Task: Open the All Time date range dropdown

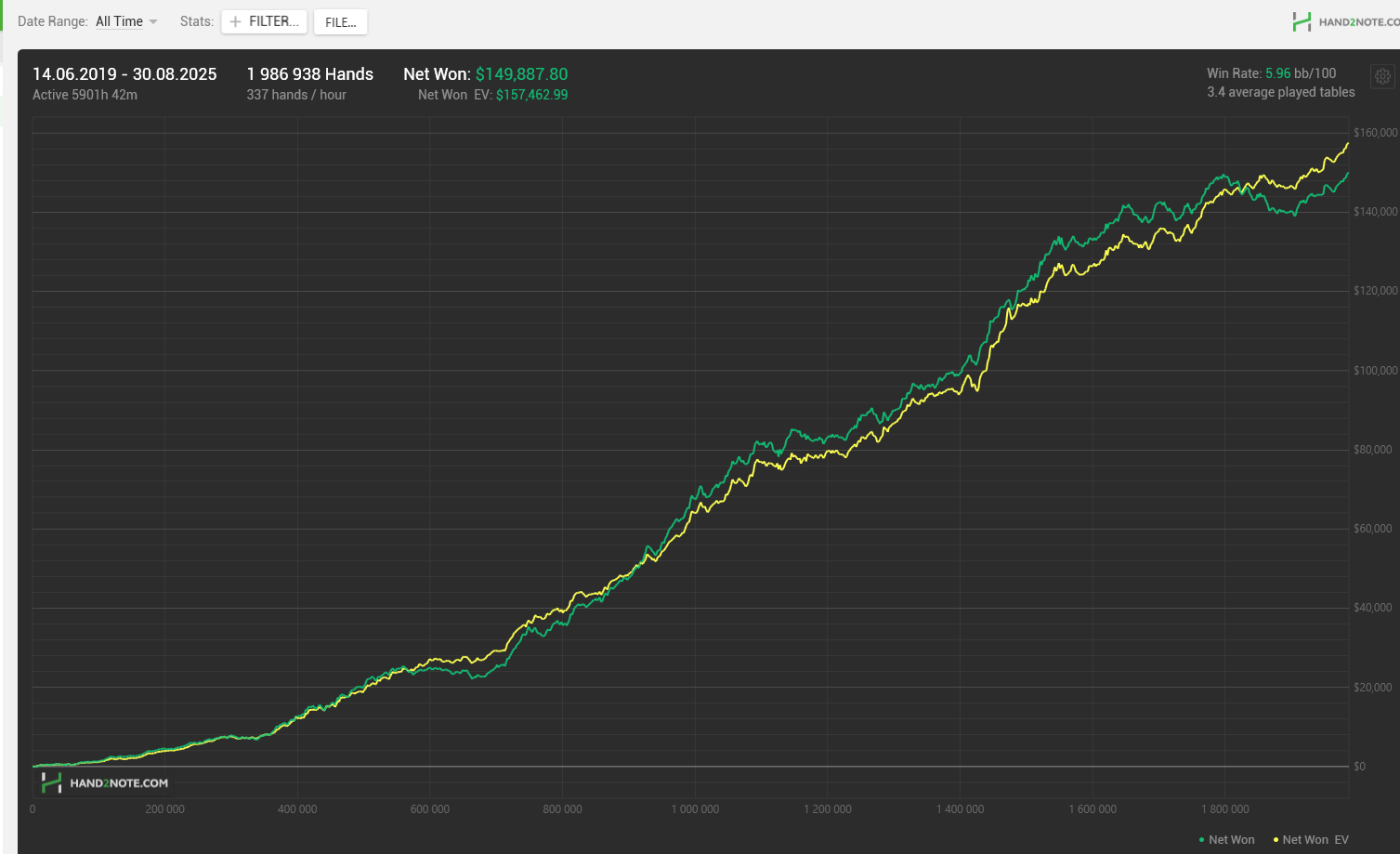Action: pyautogui.click(x=126, y=21)
